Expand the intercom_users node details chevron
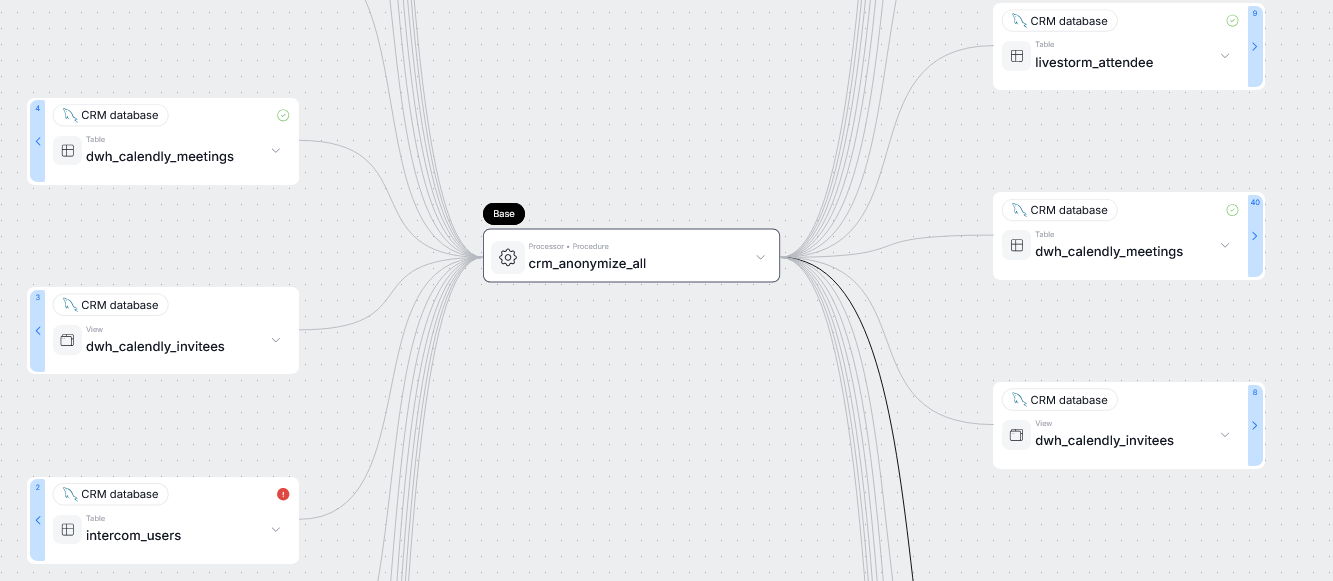This screenshot has width=1333, height=581. click(276, 530)
